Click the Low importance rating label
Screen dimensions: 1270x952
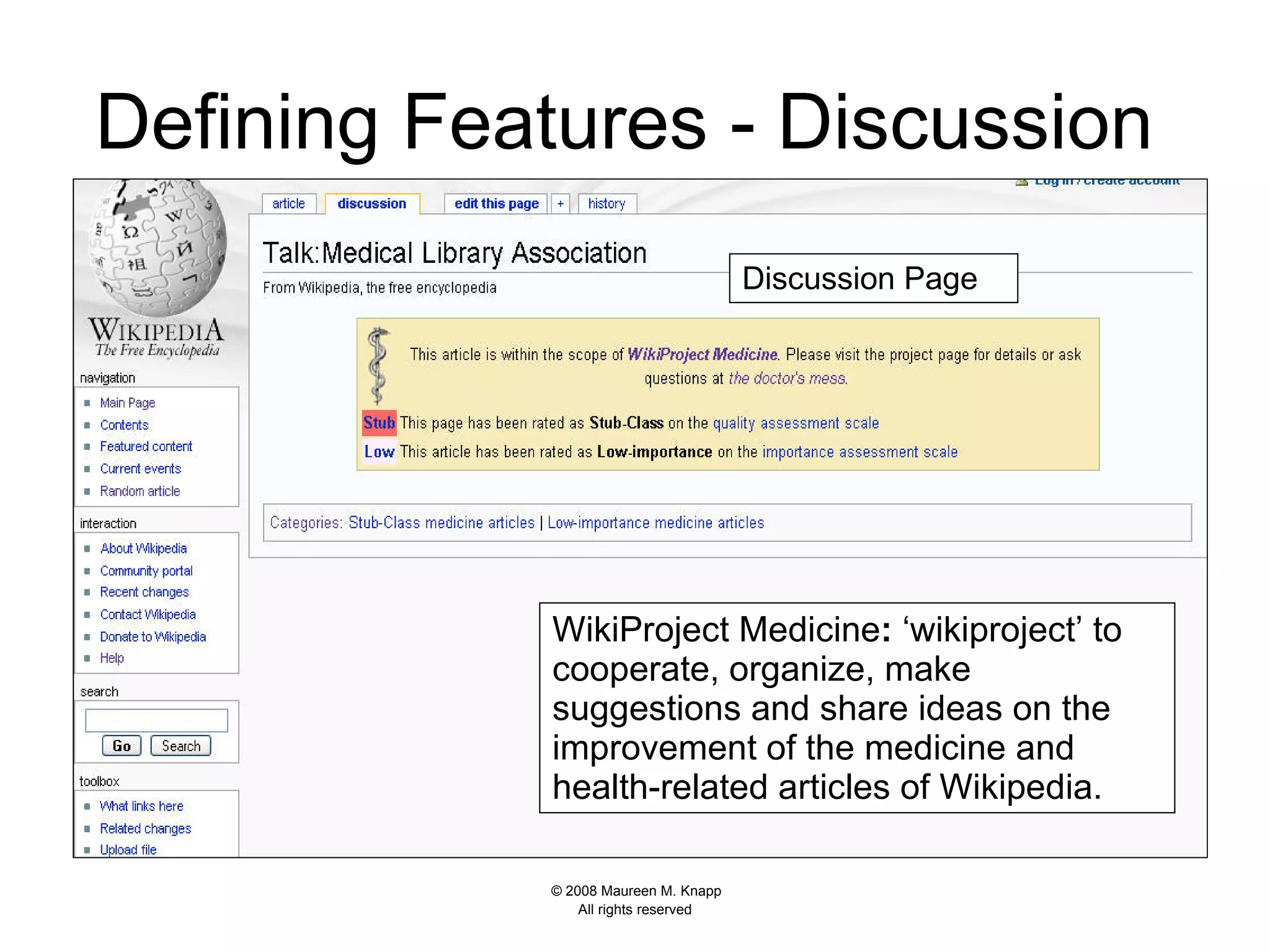coord(379,452)
